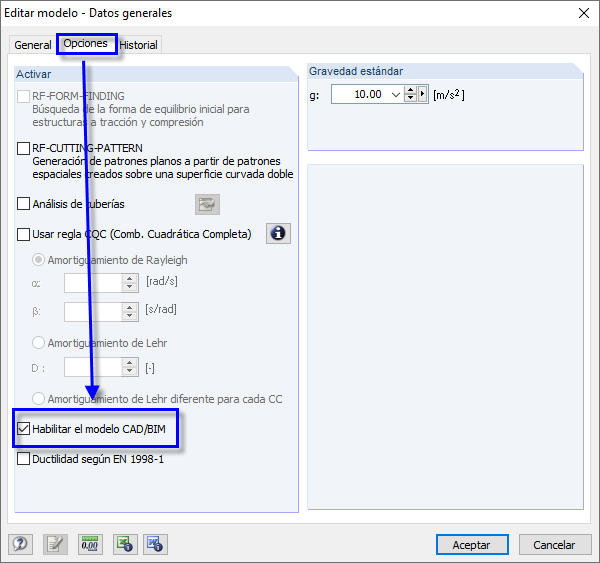Click the gravity g input field
The height and width of the screenshot is (563, 600).
pyautogui.click(x=360, y=94)
